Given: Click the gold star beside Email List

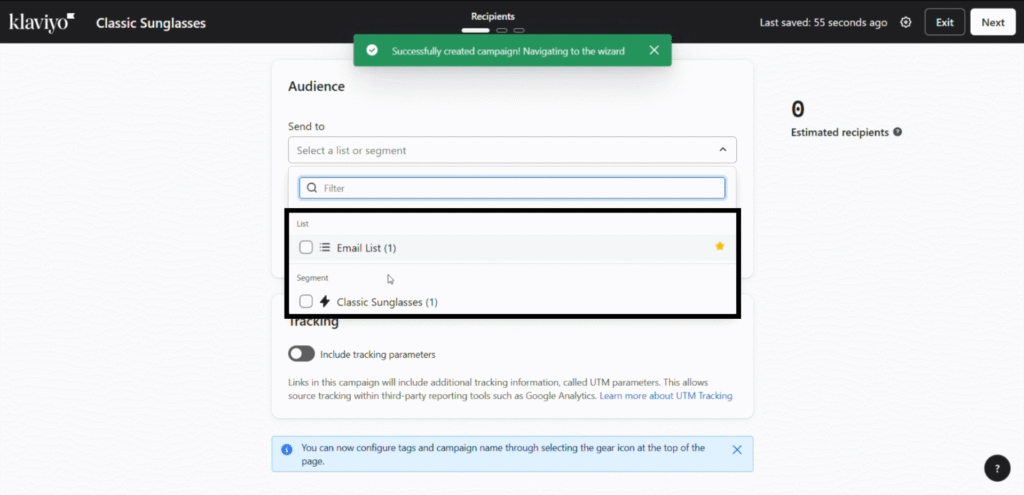Looking at the screenshot, I should (x=720, y=247).
